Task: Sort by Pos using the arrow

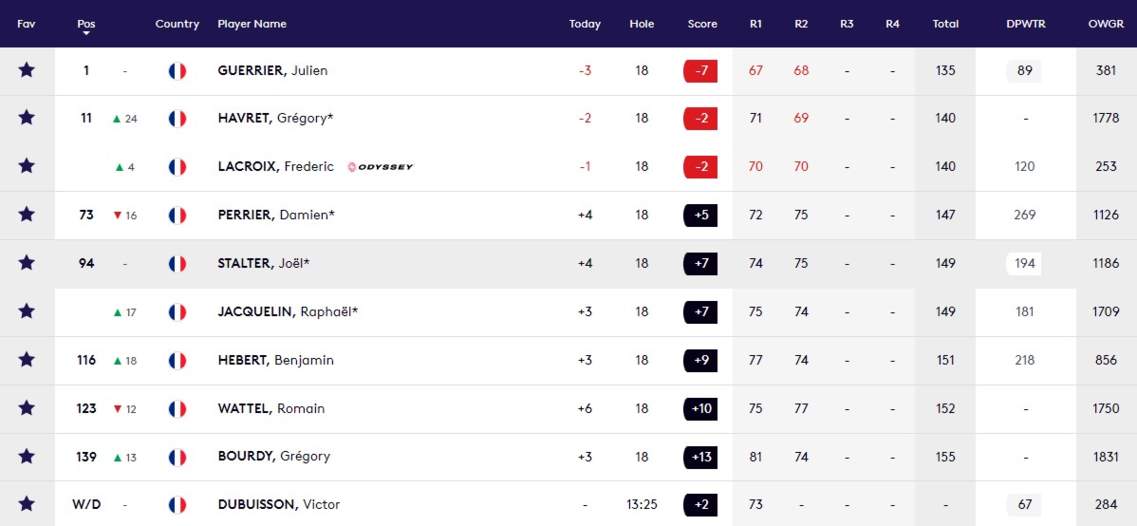Action: [x=86, y=34]
